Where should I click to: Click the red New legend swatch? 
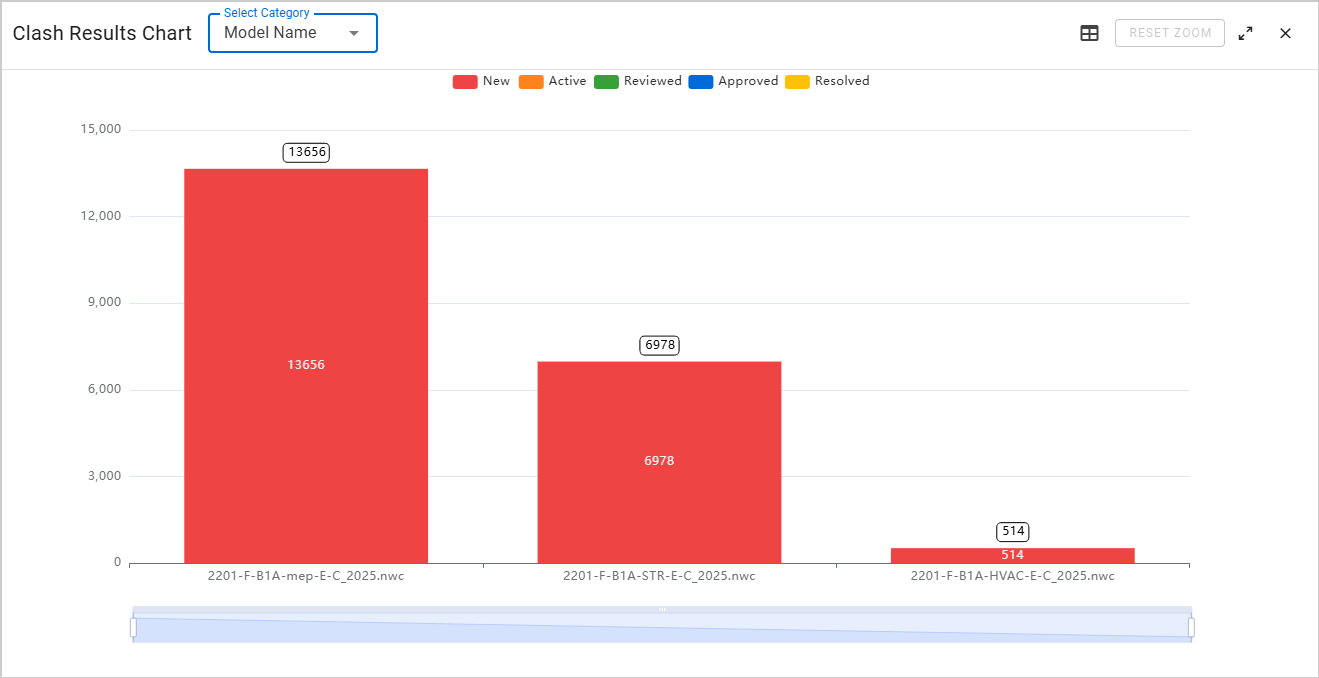pos(465,82)
